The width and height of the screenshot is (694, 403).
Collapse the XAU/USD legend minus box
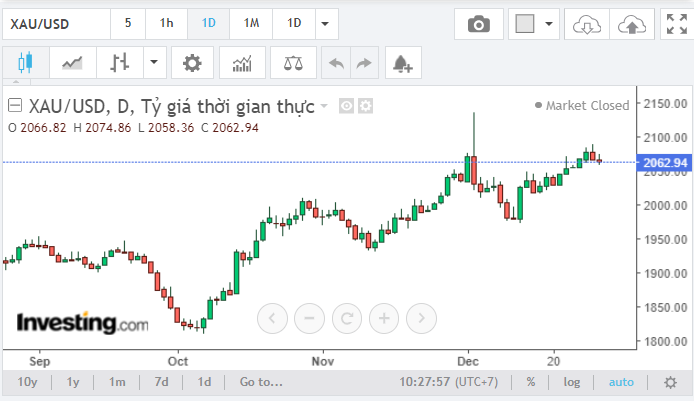pyautogui.click(x=15, y=105)
